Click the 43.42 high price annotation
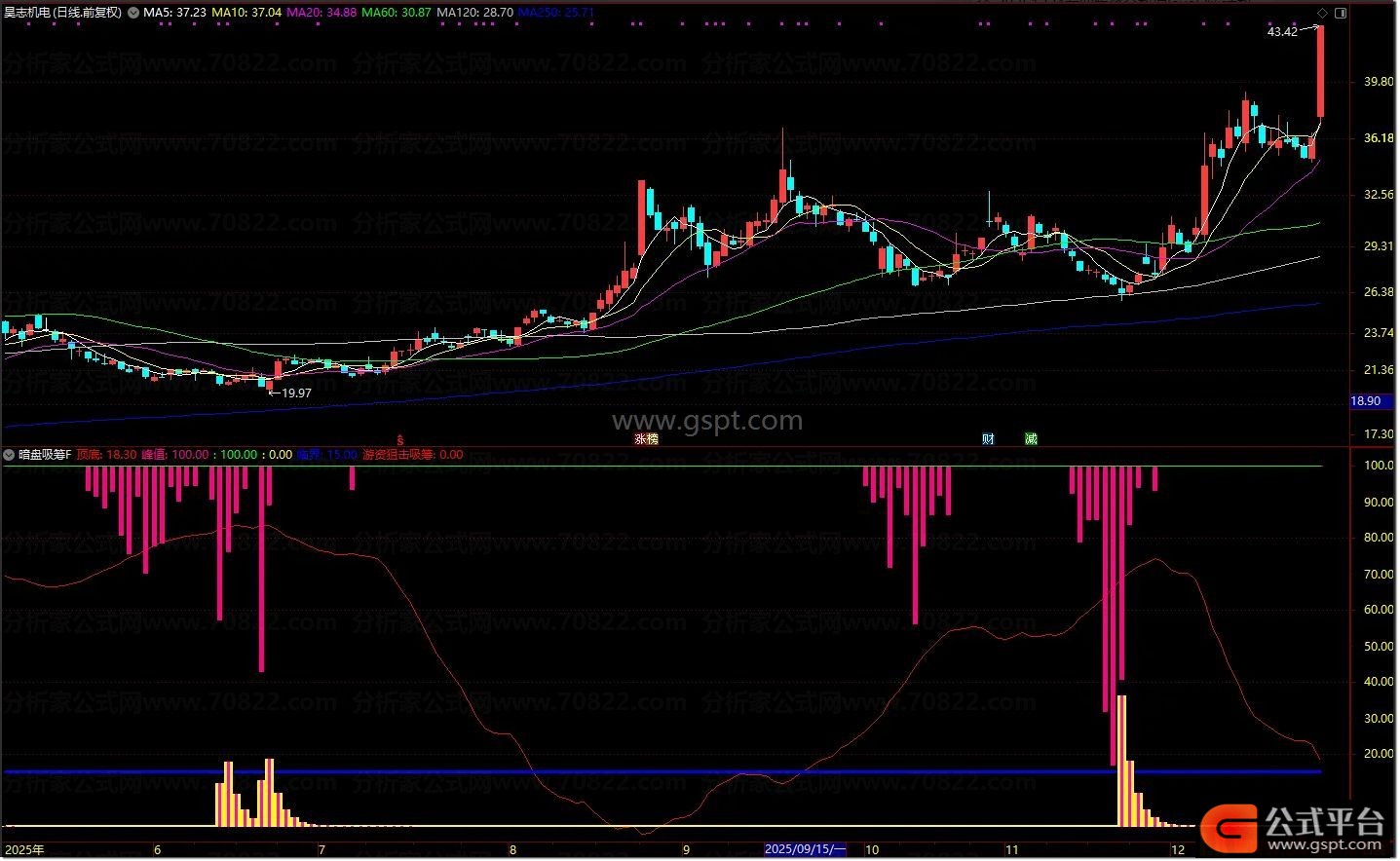The width and height of the screenshot is (1400, 861). point(1282,32)
